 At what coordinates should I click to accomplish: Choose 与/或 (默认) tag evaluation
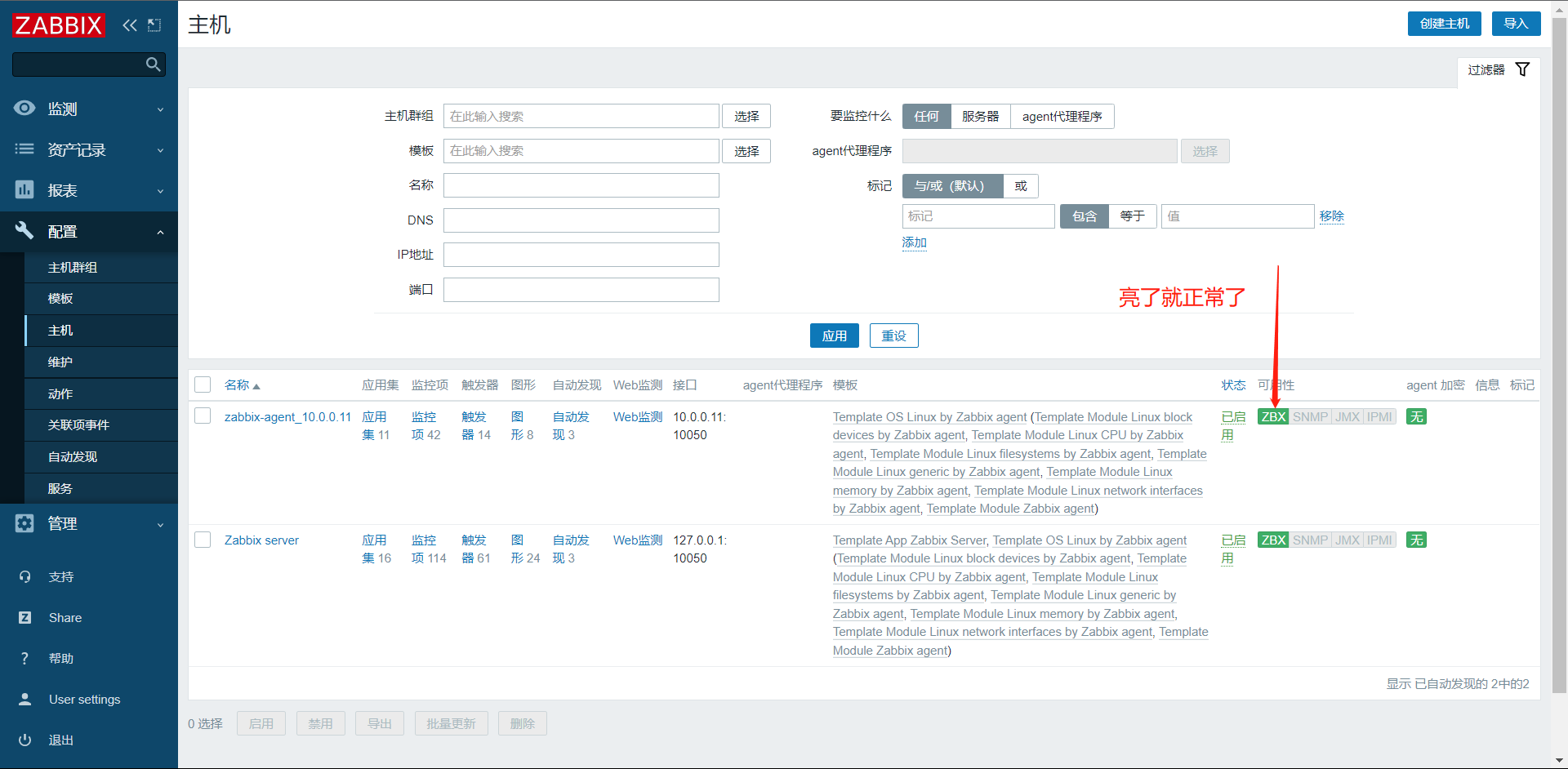[x=952, y=186]
